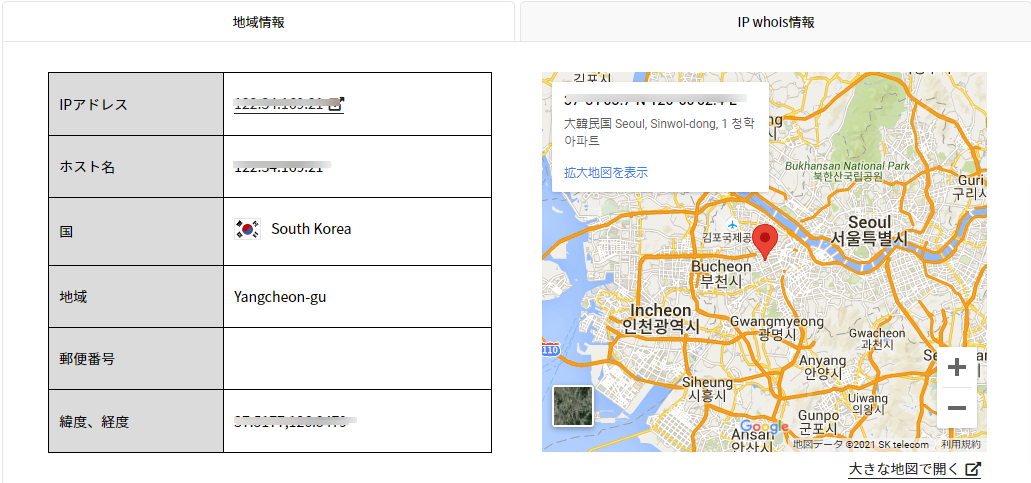Click external icon next to 大きな地図で開く
The image size is (1031, 483).
click(974, 470)
